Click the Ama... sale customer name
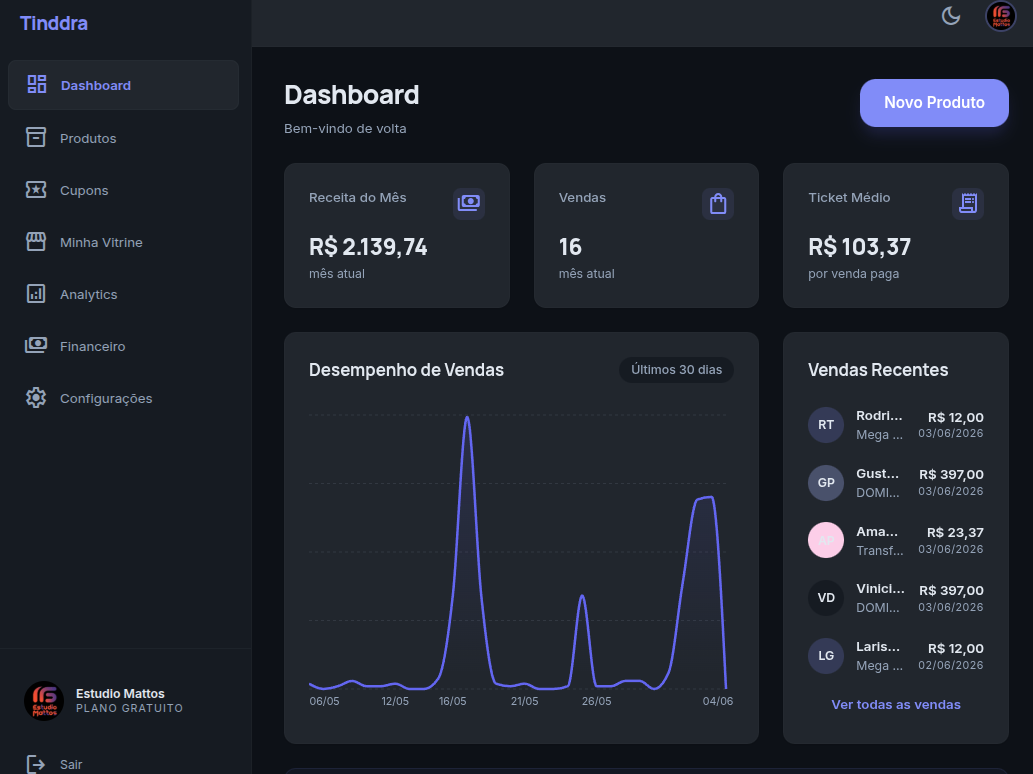 (877, 532)
